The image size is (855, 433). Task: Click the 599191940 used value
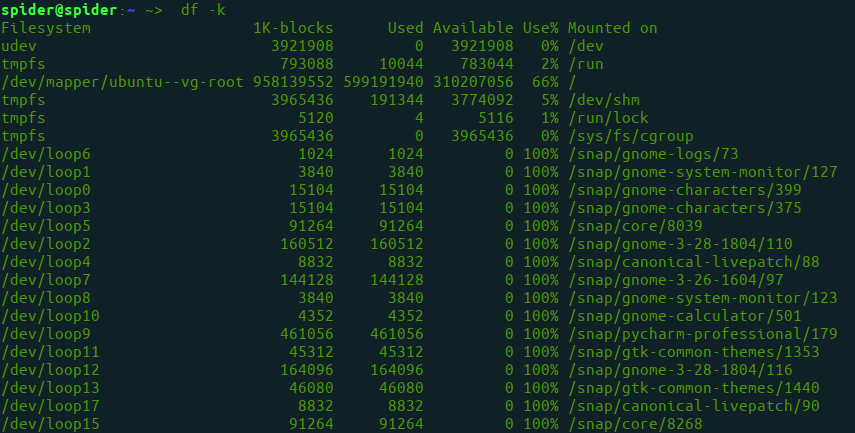coord(383,82)
